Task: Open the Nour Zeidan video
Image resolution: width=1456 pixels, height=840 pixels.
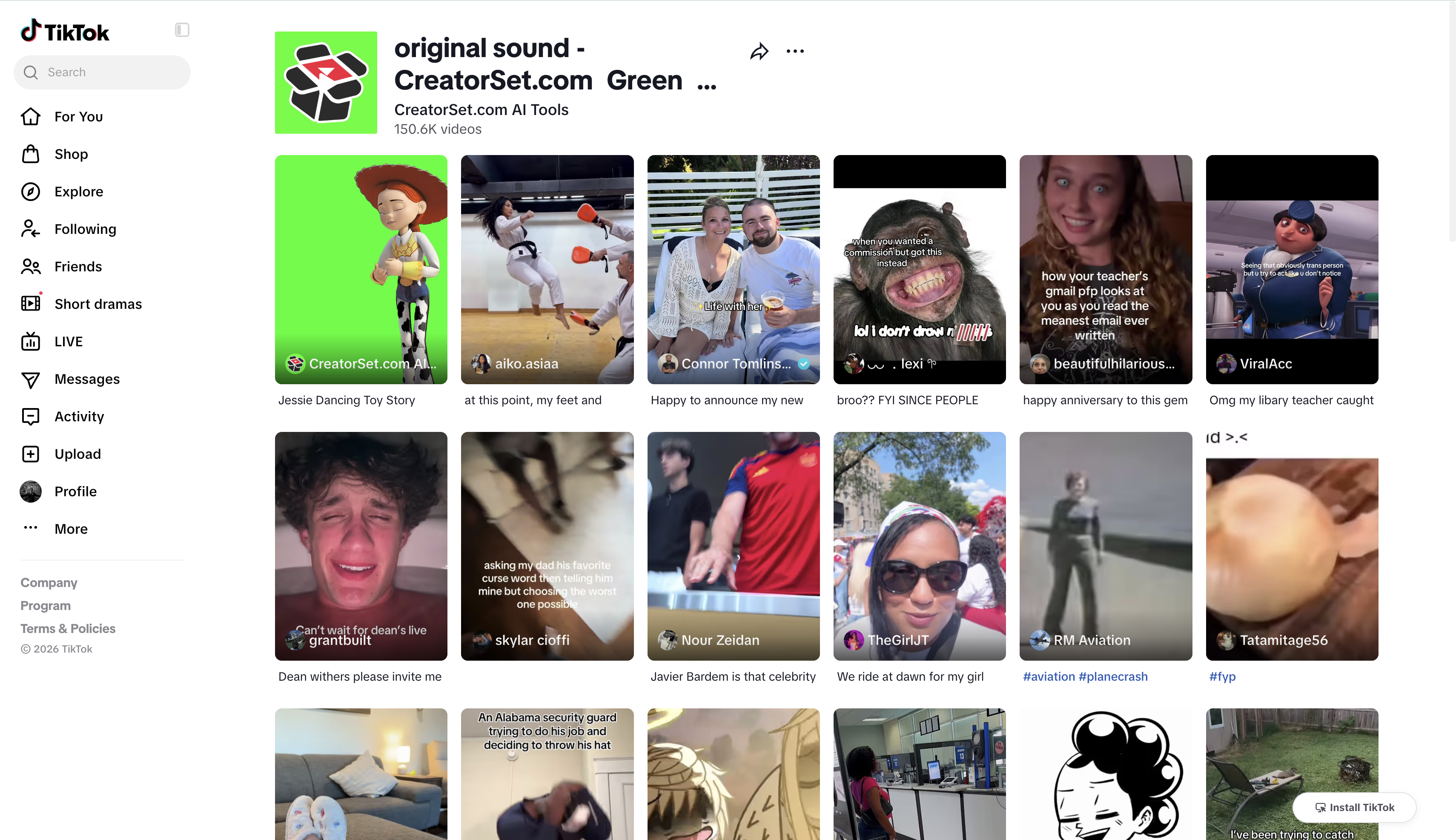Action: [x=734, y=547]
